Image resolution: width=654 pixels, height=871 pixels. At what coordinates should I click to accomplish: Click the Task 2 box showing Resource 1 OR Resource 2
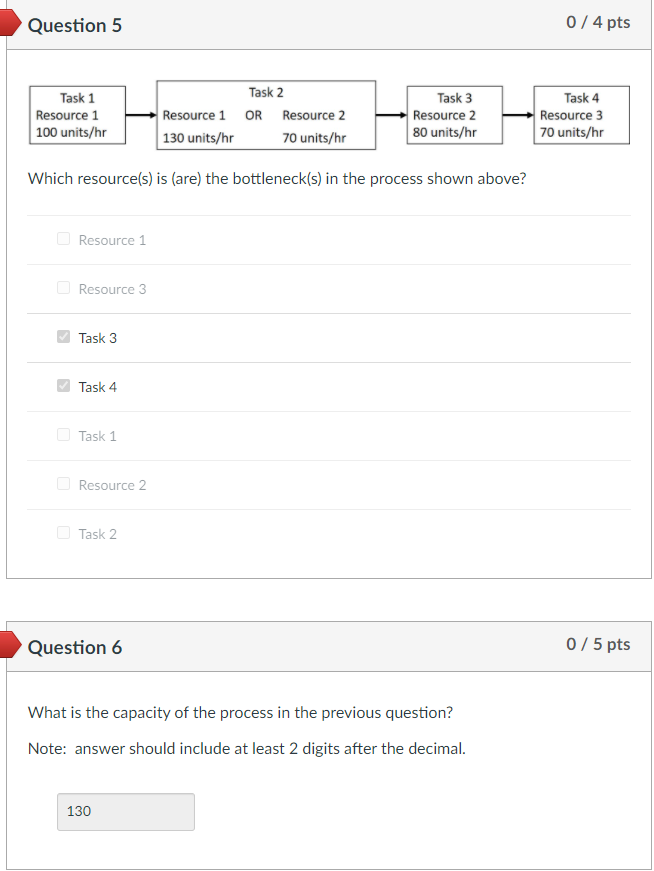[266, 114]
